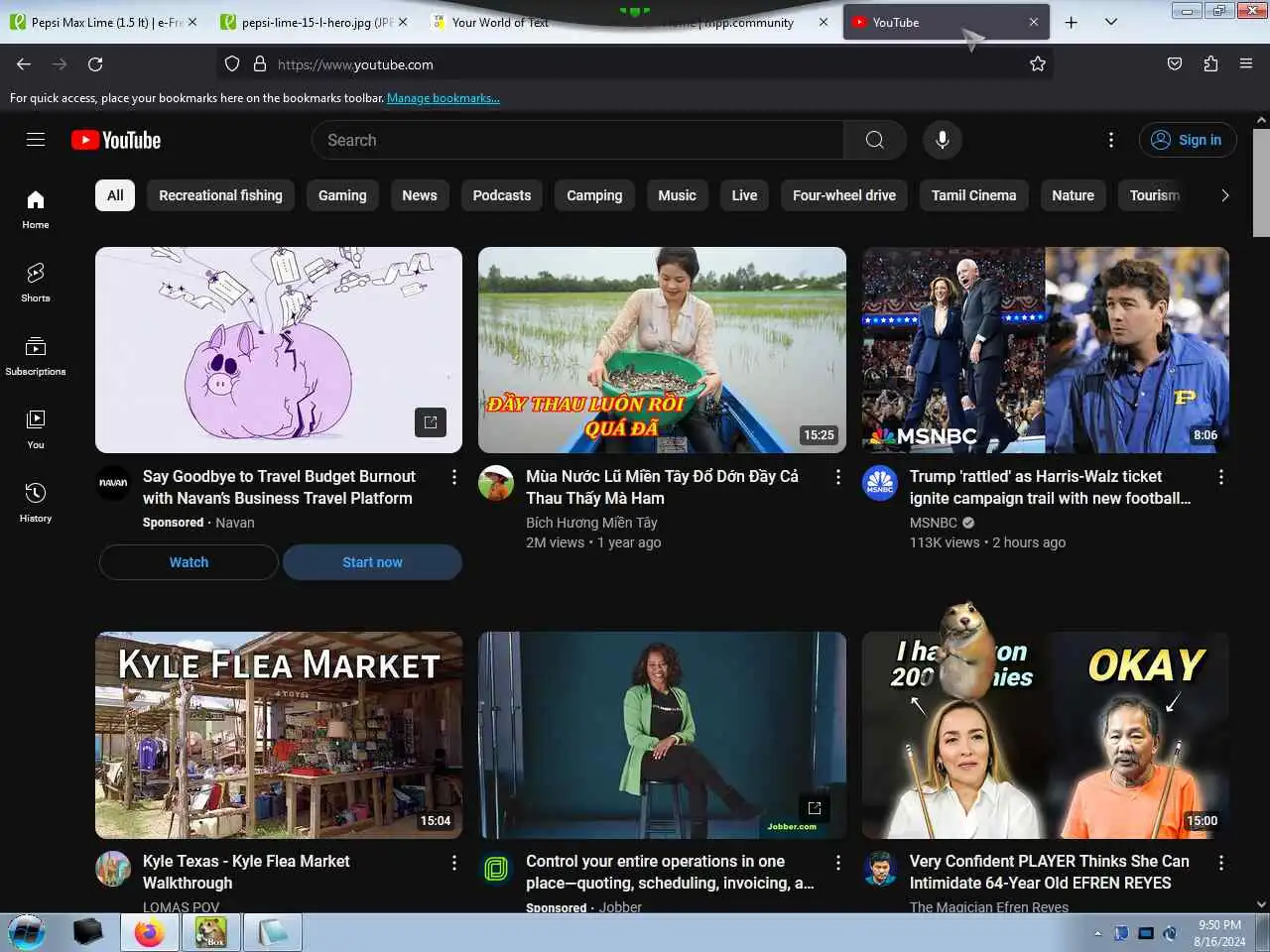
Task: Select Gaming category chip
Action: pos(342,195)
